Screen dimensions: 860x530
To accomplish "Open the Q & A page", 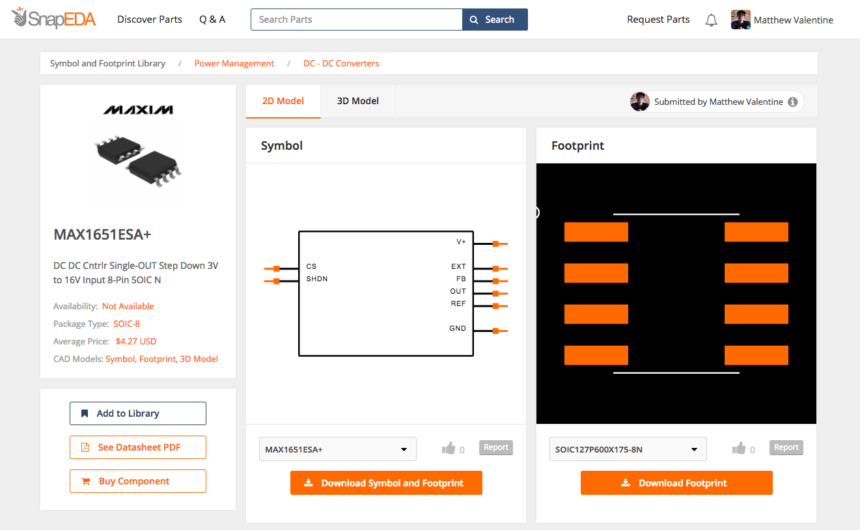I will tap(212, 19).
